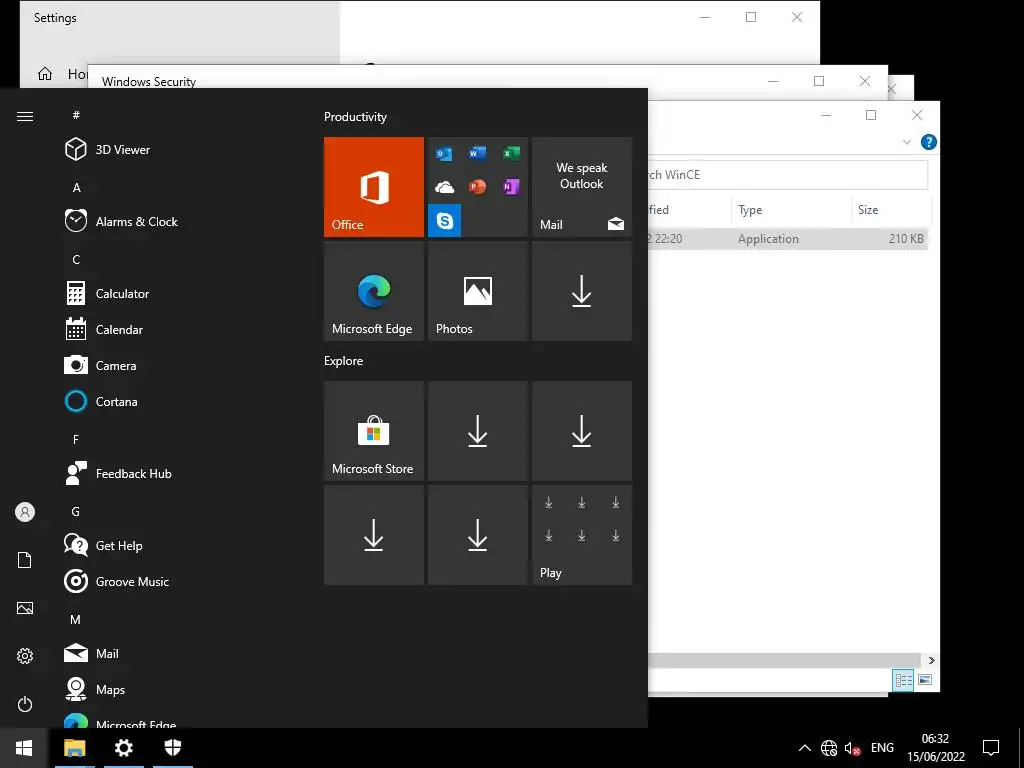This screenshot has width=1024, height=768.
Task: Jump to the # letter index
Action: pos(76,115)
